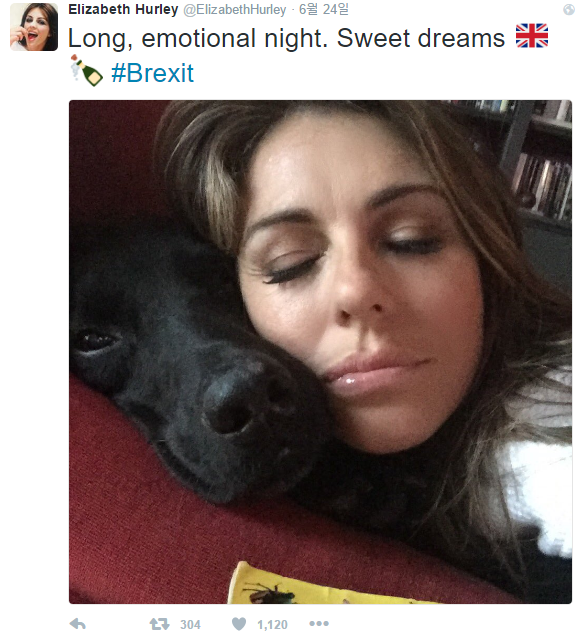The image size is (581, 636).
Task: Open Elizabeth Hurley's profile avatar
Action: click(x=34, y=27)
